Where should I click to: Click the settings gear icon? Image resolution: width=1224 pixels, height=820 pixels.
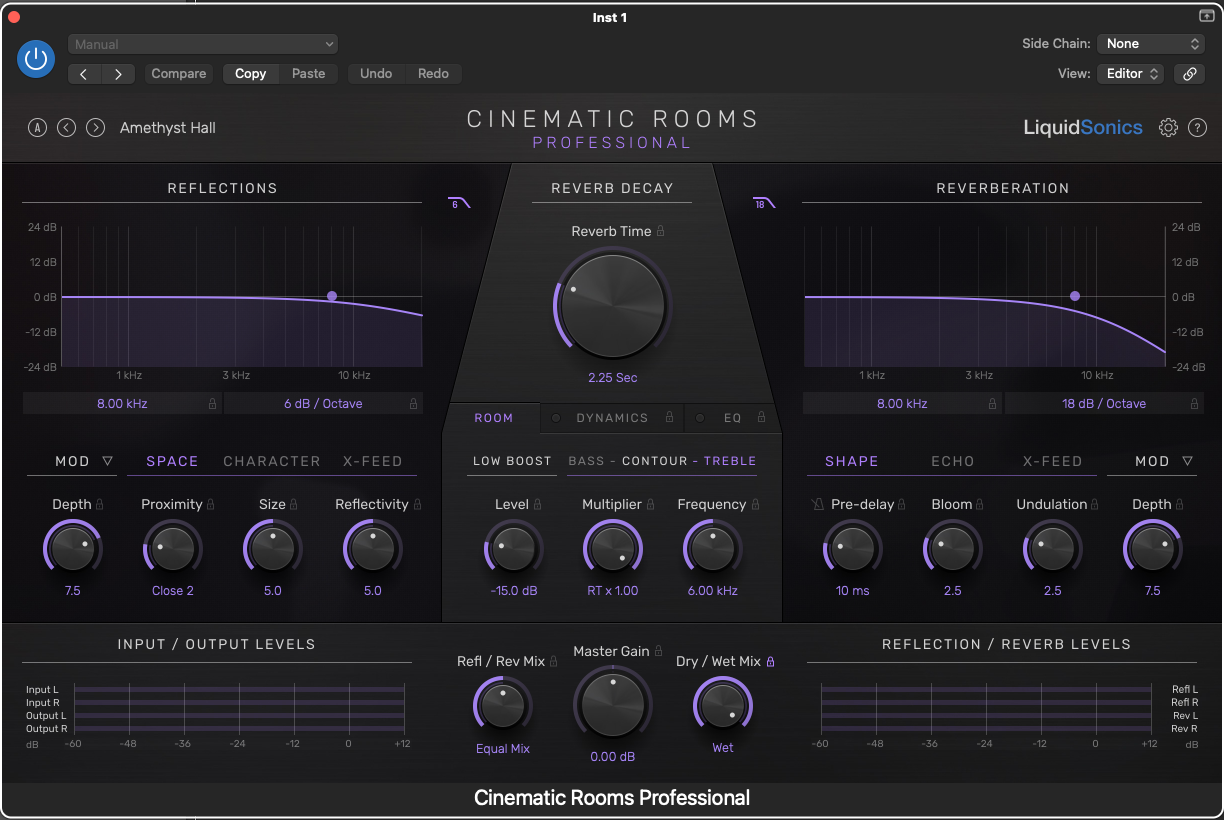[1167, 127]
